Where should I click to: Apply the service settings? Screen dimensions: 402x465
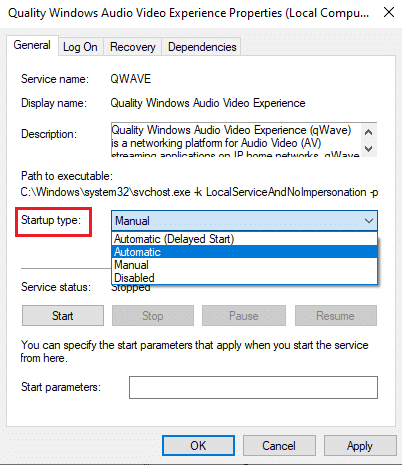360,446
